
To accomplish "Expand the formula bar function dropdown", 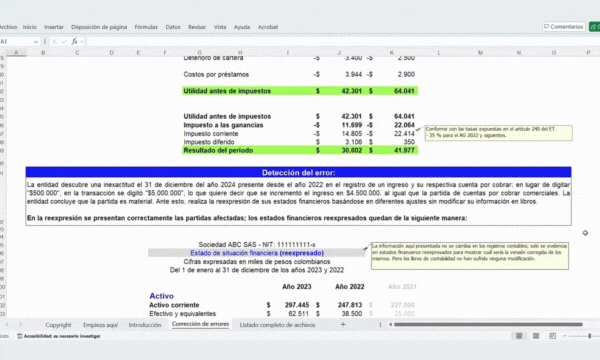I will (x=82, y=41).
